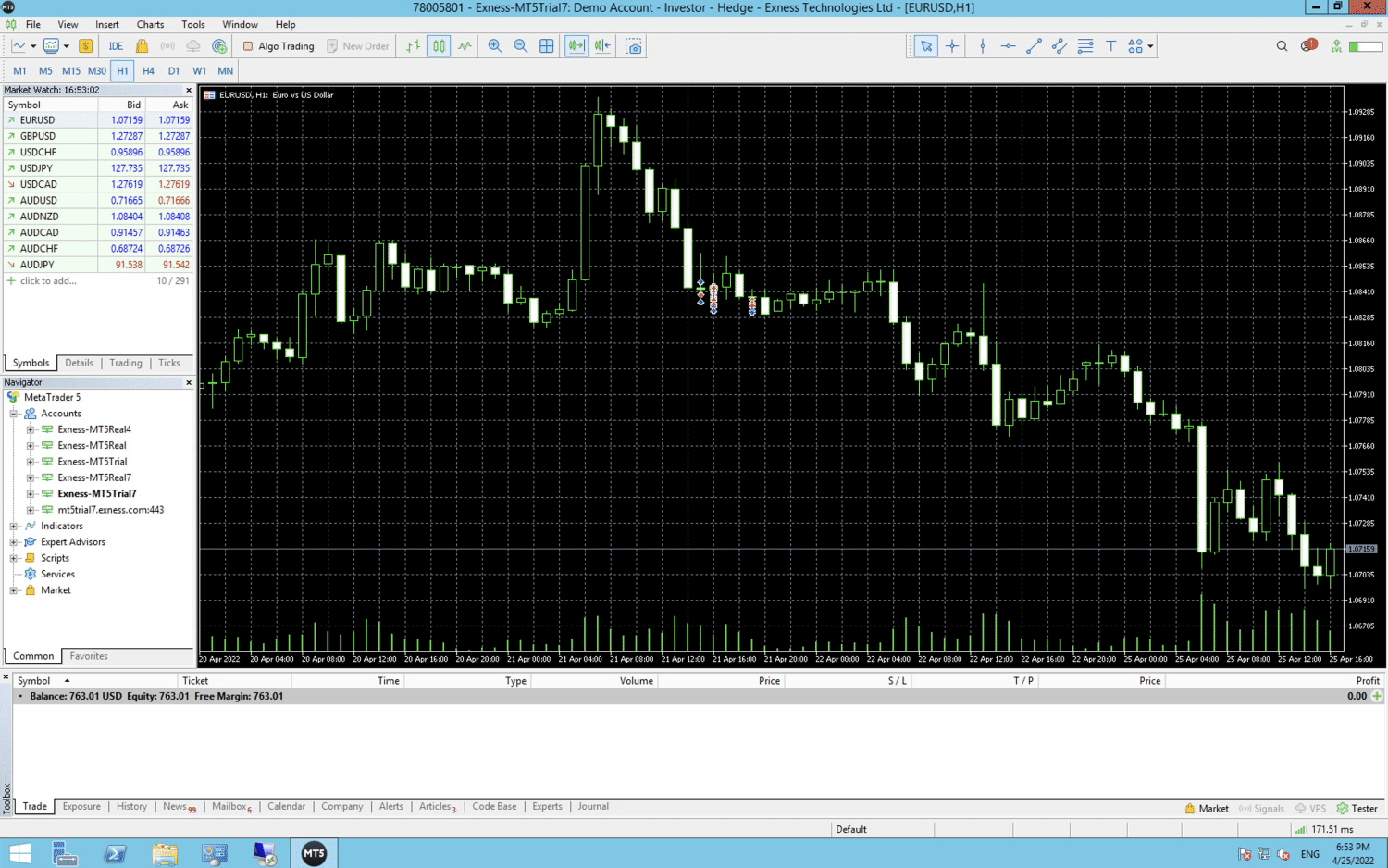Close the Market Watch panel

[189, 90]
